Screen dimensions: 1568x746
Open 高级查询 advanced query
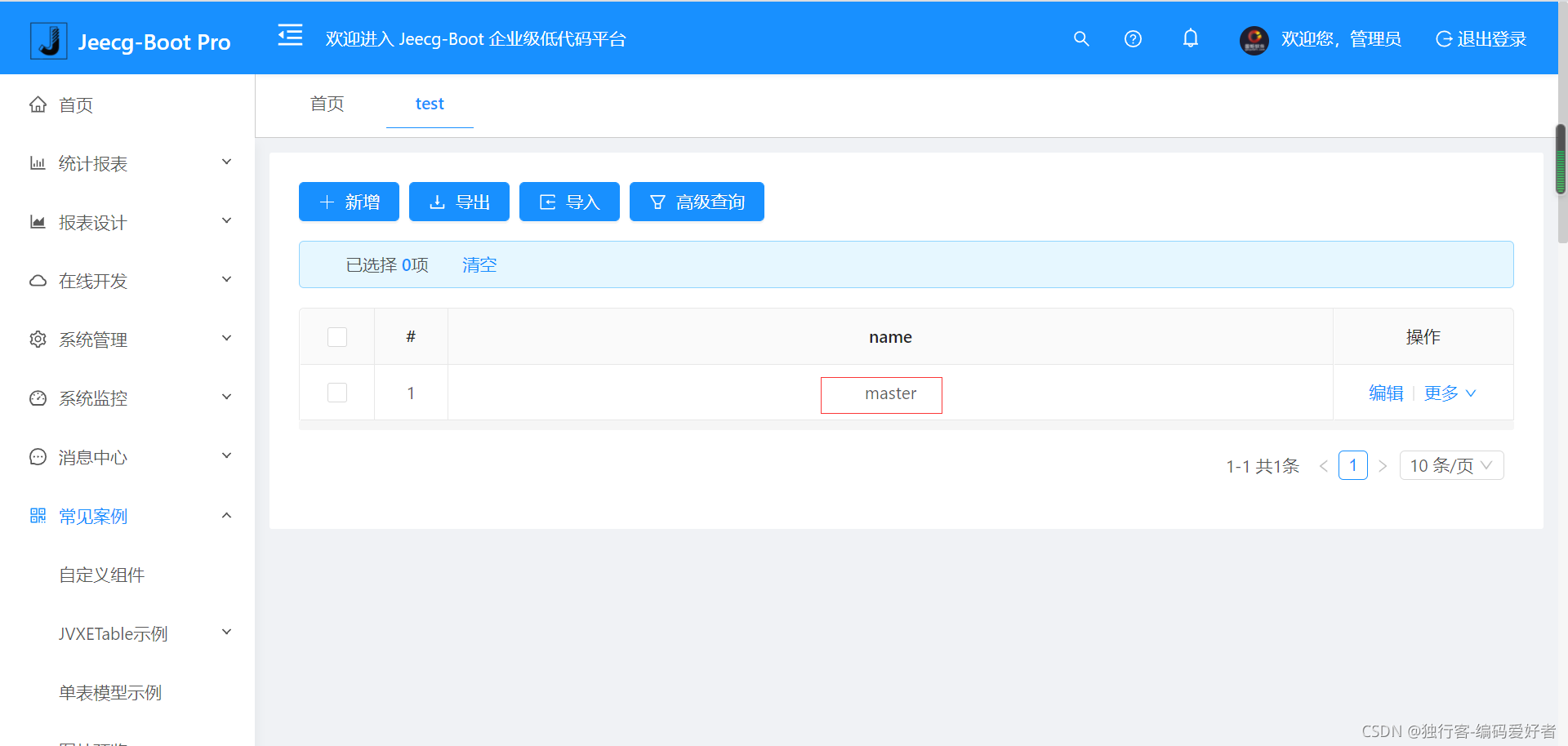pyautogui.click(x=697, y=202)
